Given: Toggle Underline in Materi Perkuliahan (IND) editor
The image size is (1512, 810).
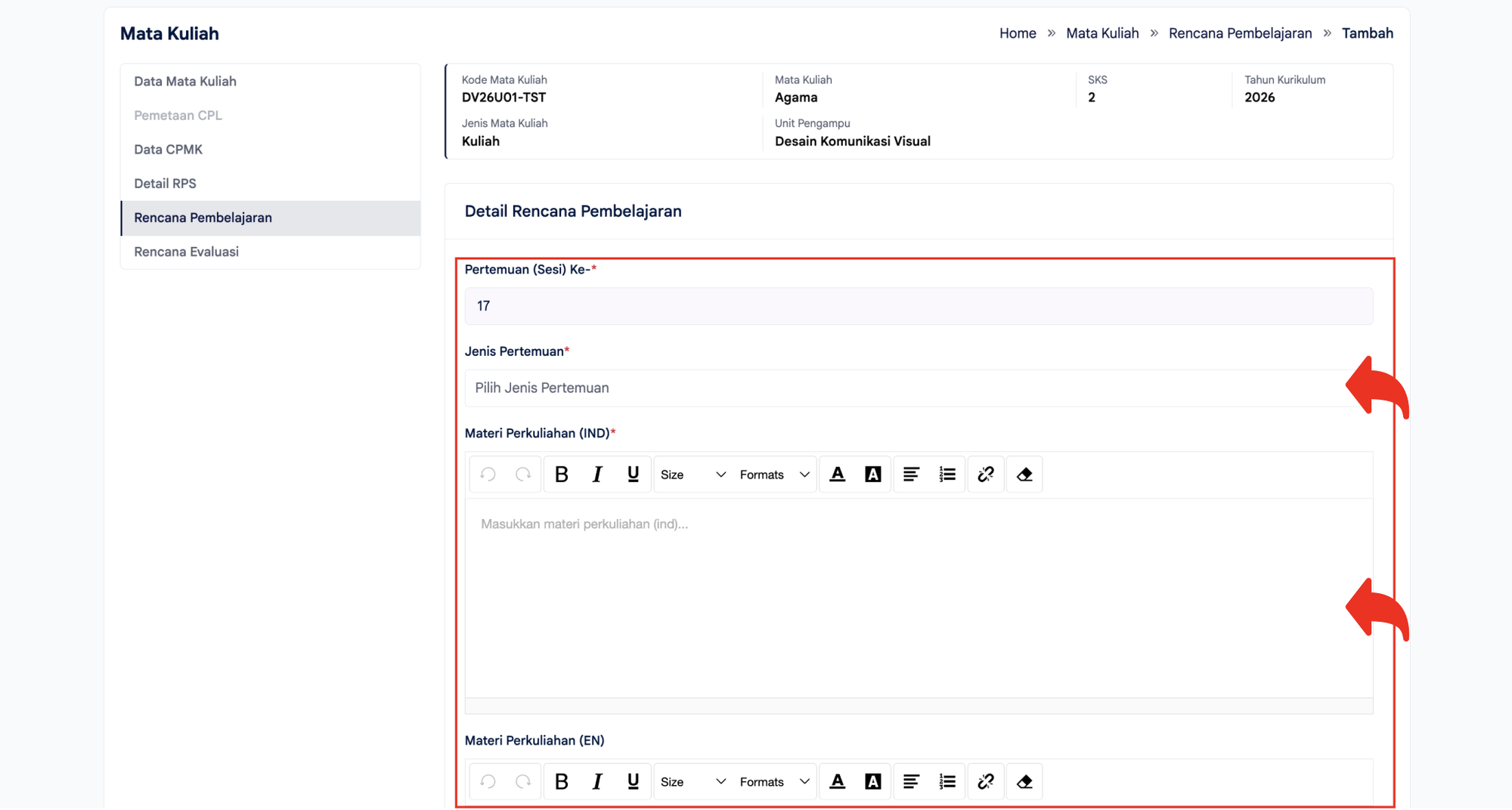Looking at the screenshot, I should [633, 475].
